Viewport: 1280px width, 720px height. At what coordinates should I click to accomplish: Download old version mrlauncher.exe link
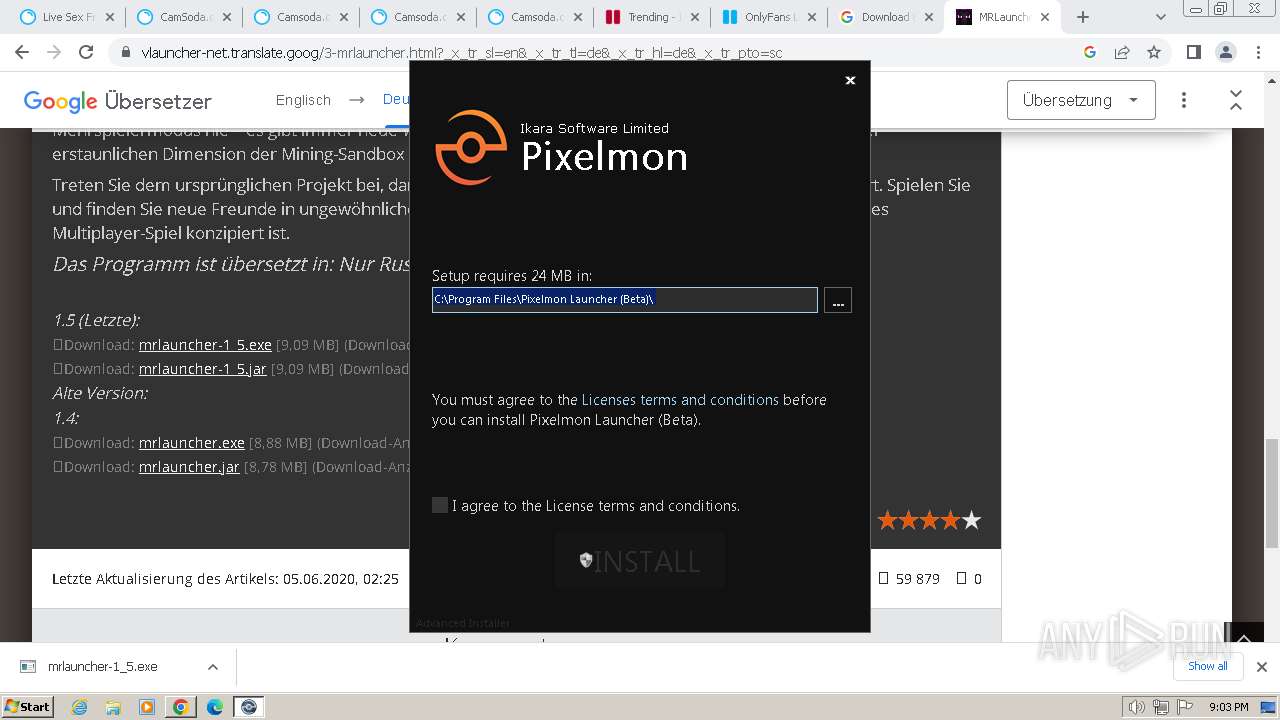[192, 442]
